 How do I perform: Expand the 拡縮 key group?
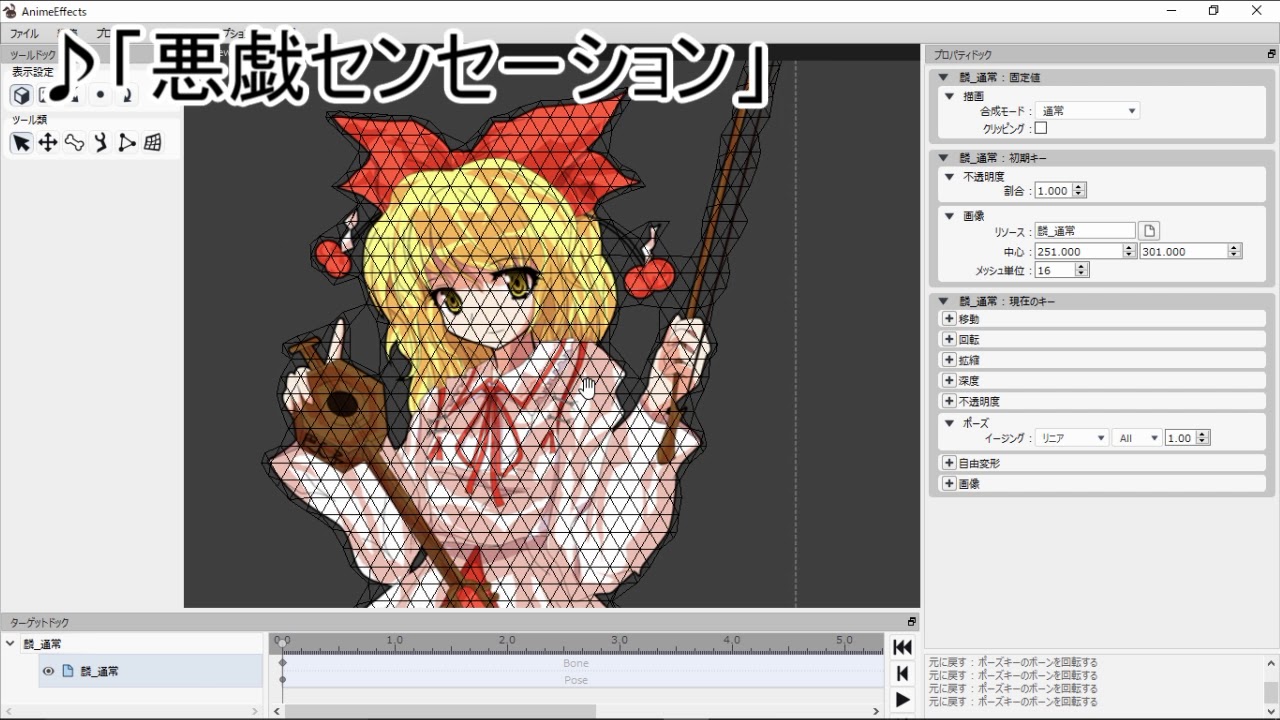click(x=949, y=360)
